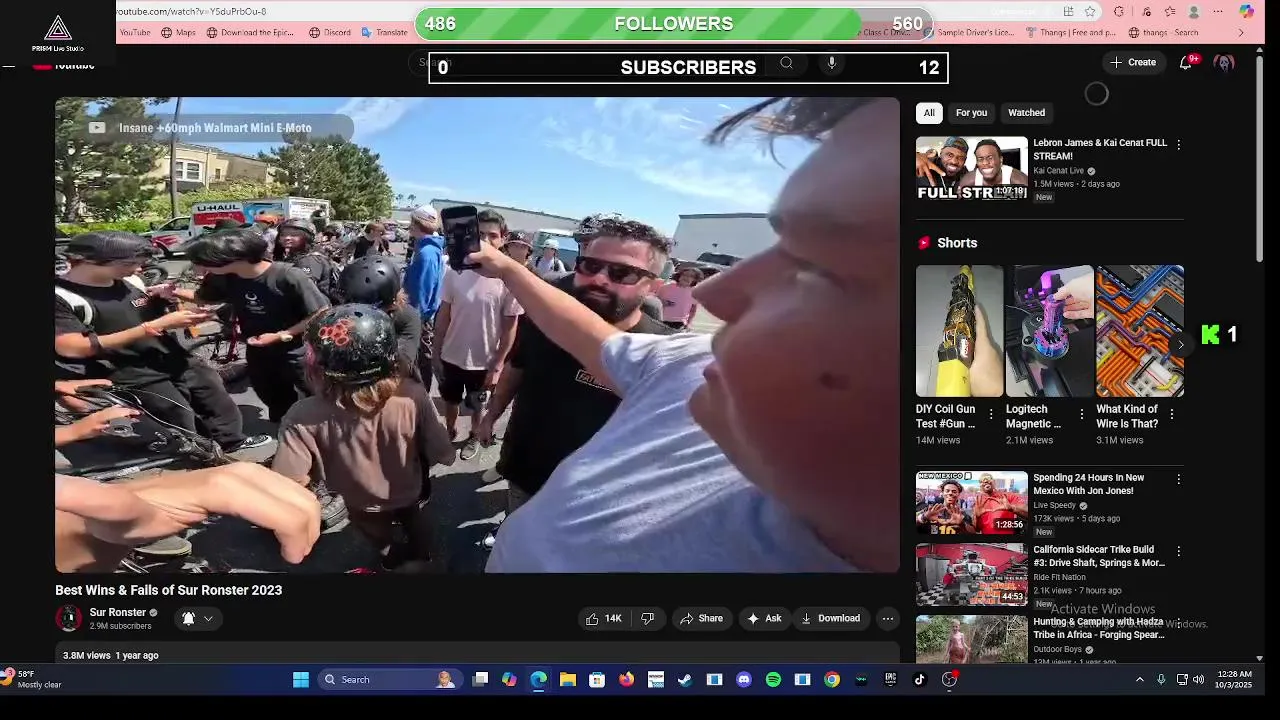Open options menu for New Mexico video
Image resolution: width=1280 pixels, height=720 pixels.
click(x=1178, y=480)
